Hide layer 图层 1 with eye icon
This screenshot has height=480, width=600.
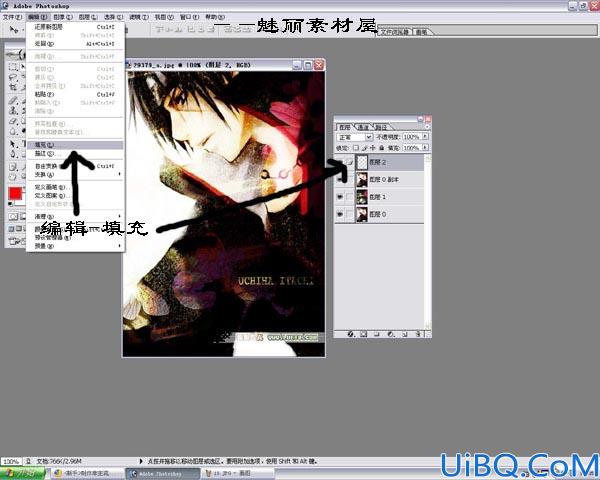(339, 197)
